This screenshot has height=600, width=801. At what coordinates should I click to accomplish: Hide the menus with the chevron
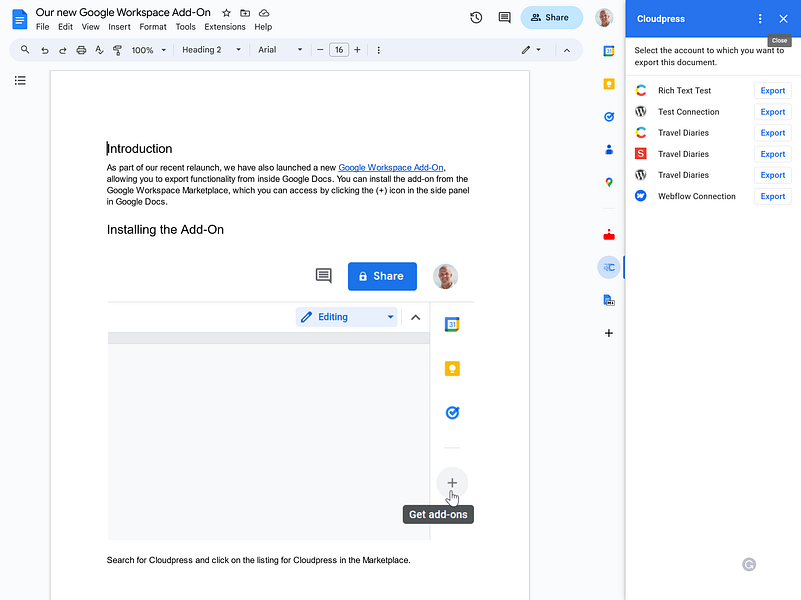(x=567, y=50)
